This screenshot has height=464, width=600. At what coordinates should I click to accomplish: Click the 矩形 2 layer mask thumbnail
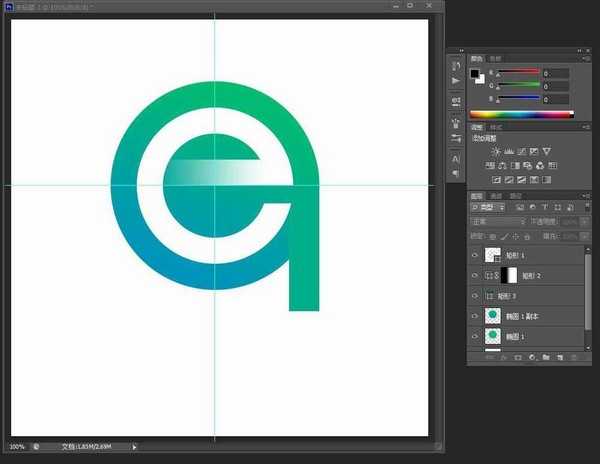(x=510, y=276)
